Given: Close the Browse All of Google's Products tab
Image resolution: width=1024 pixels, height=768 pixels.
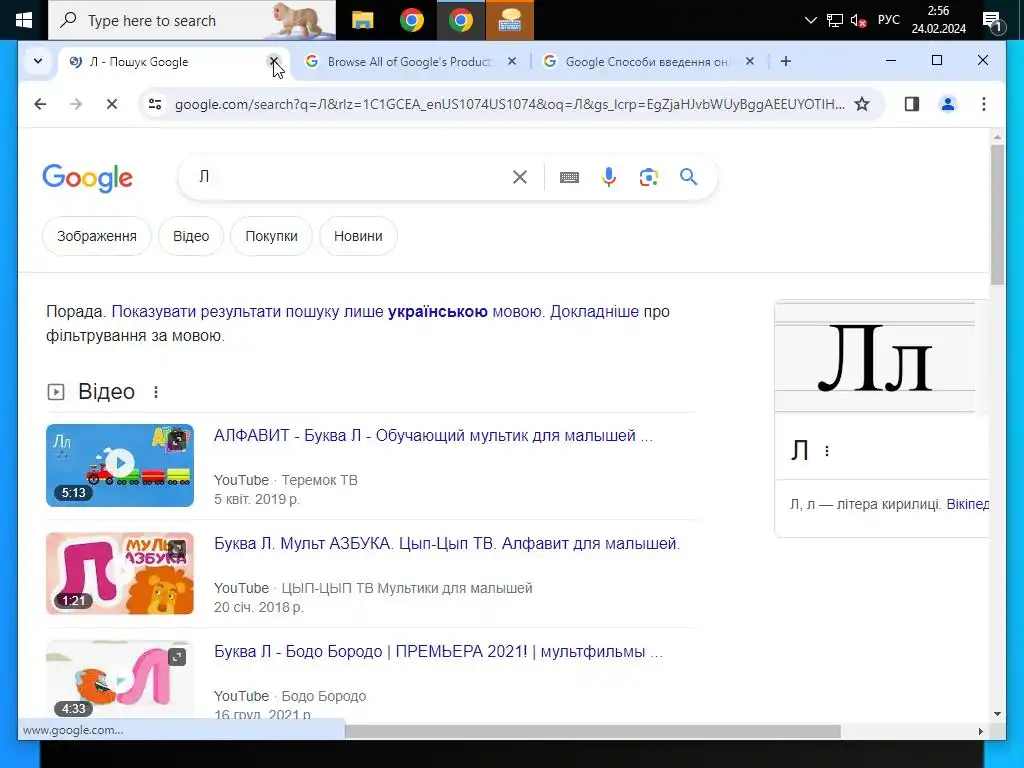Looking at the screenshot, I should coord(512,61).
